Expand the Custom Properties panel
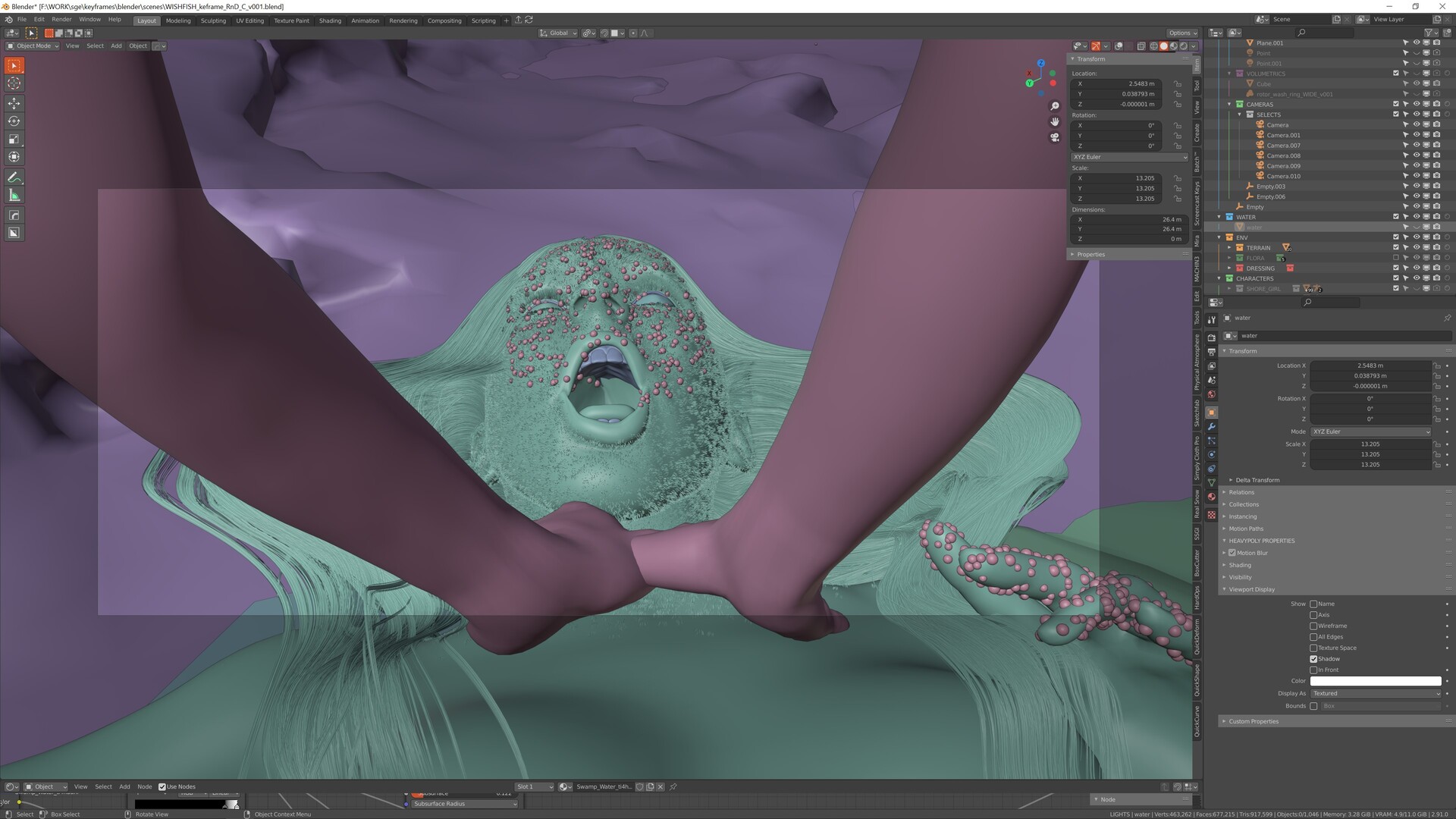This screenshot has height=819, width=1456. coord(1254,721)
